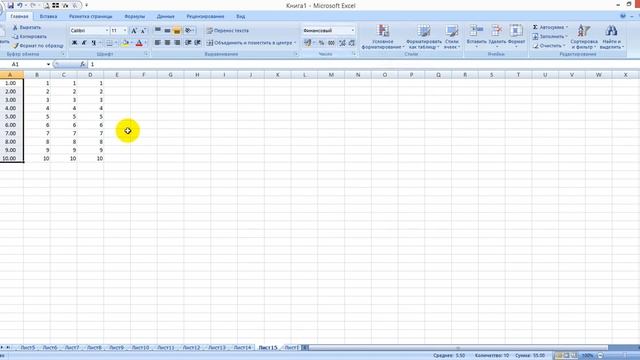Open the Calibri font name dropdown
The image size is (640, 360).
click(x=107, y=31)
